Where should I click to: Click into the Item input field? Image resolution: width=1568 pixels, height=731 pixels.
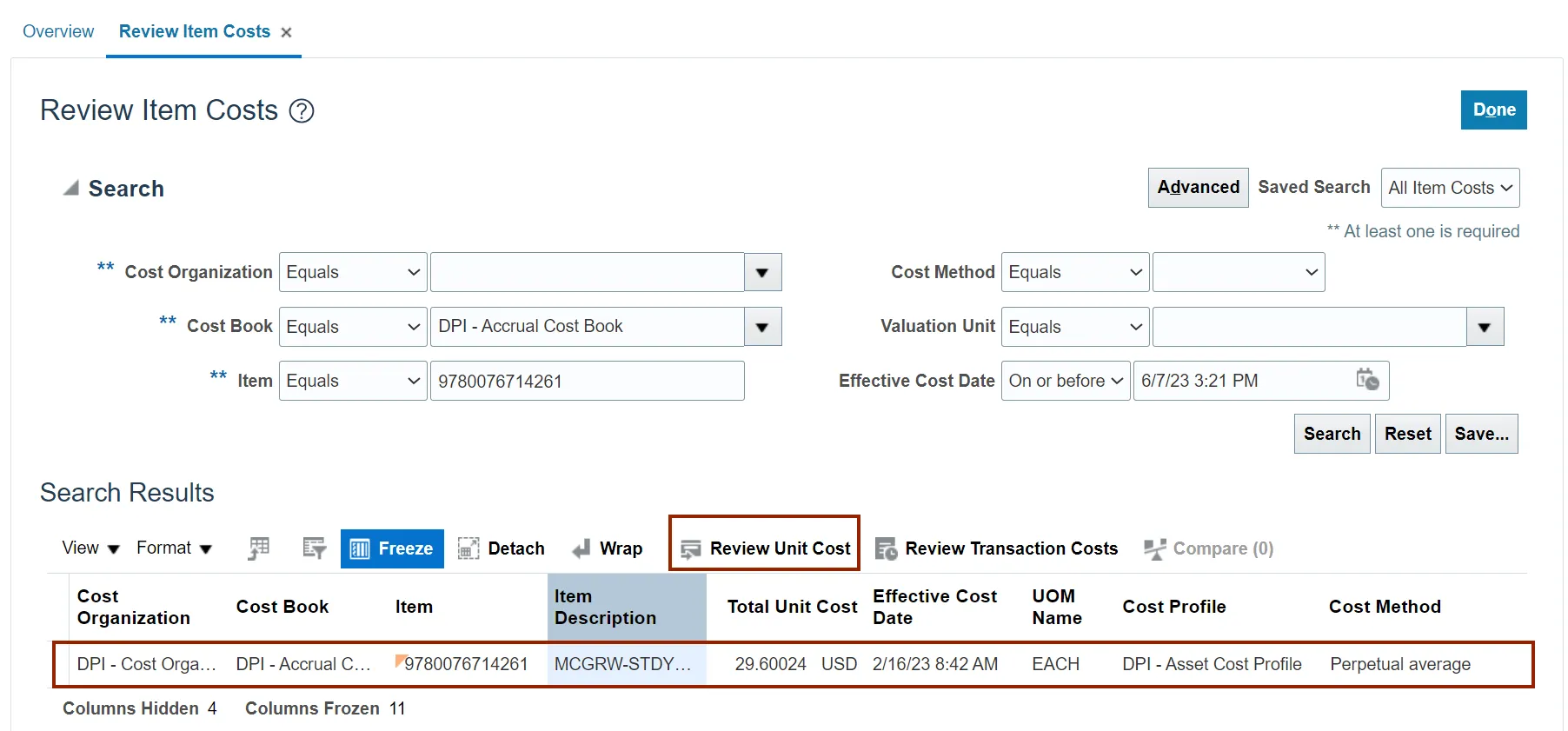(x=587, y=381)
